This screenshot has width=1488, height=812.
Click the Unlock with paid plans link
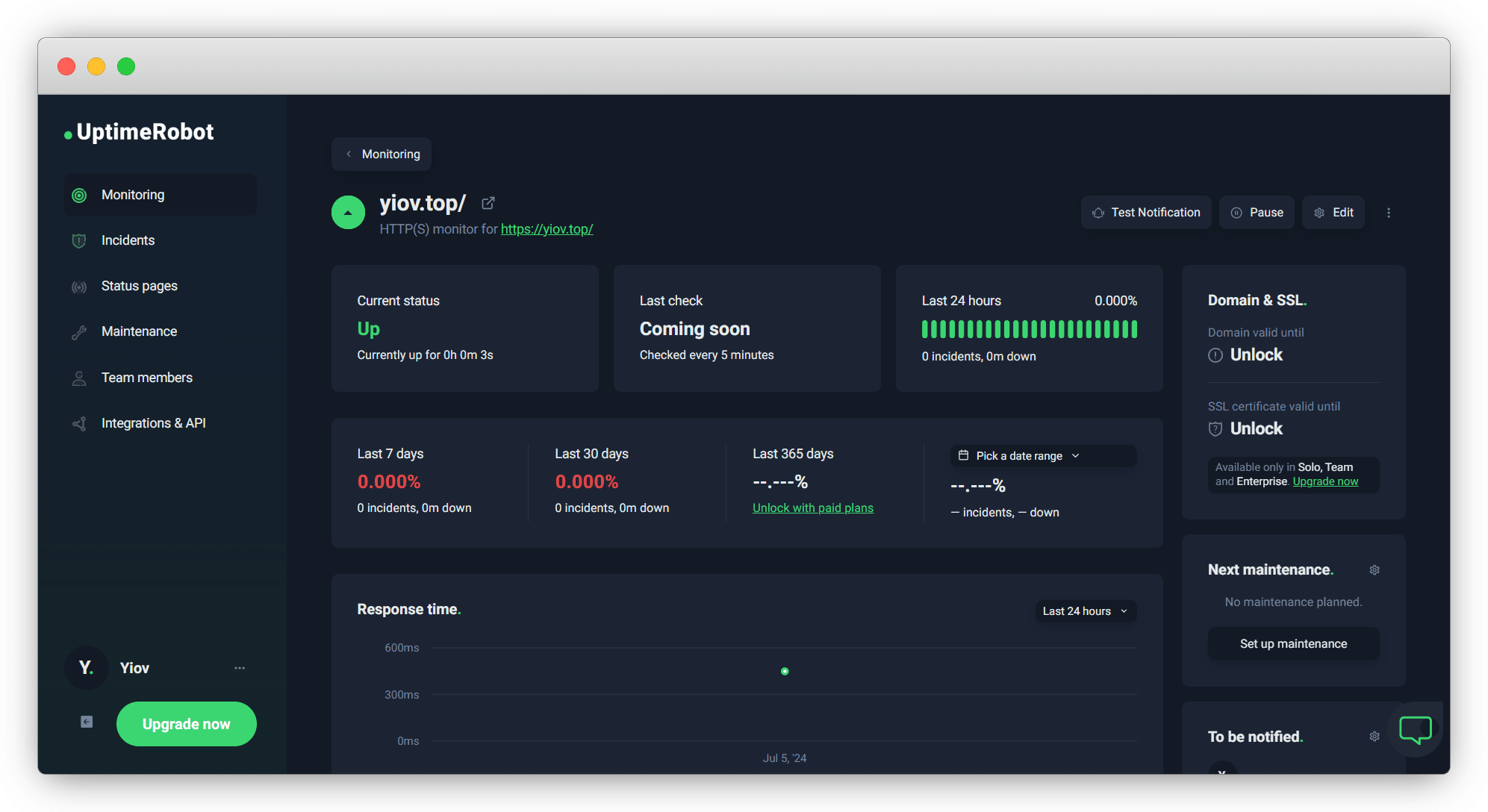pos(812,508)
